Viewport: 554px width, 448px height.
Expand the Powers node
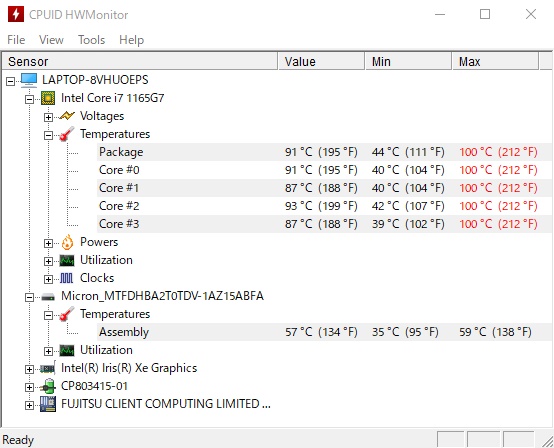[48, 243]
